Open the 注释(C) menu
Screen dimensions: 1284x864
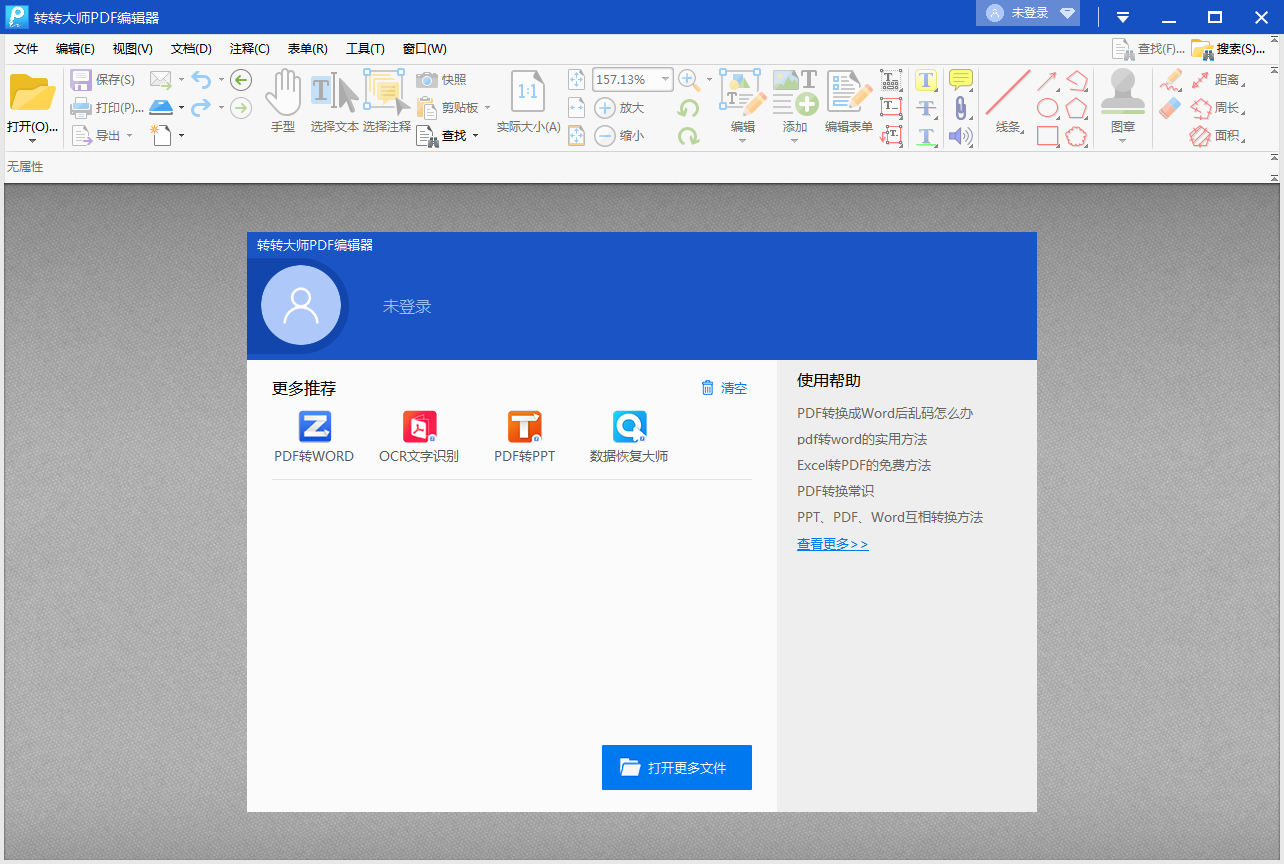coord(248,48)
